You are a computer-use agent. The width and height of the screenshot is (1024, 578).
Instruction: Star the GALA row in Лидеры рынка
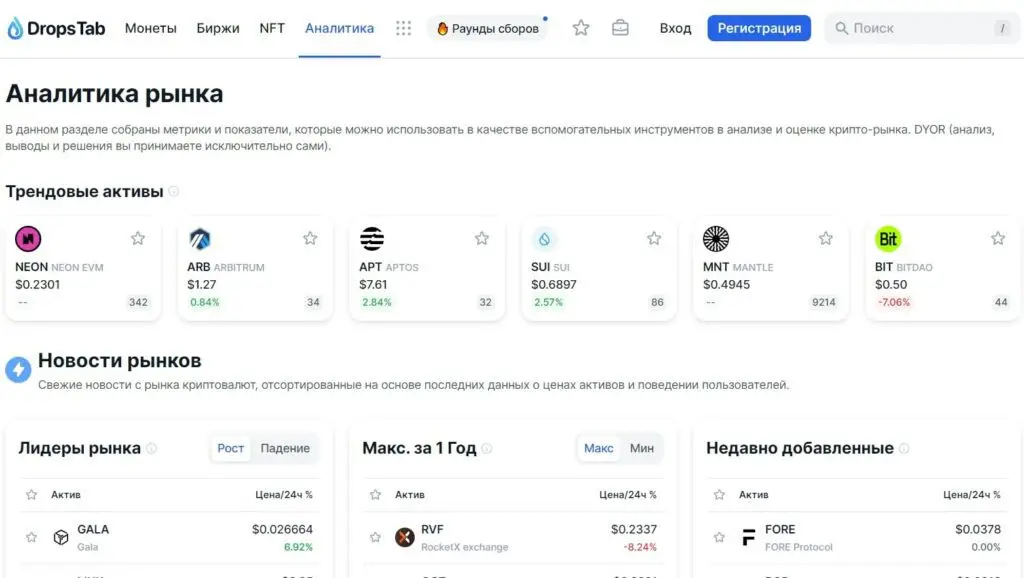[x=31, y=538]
